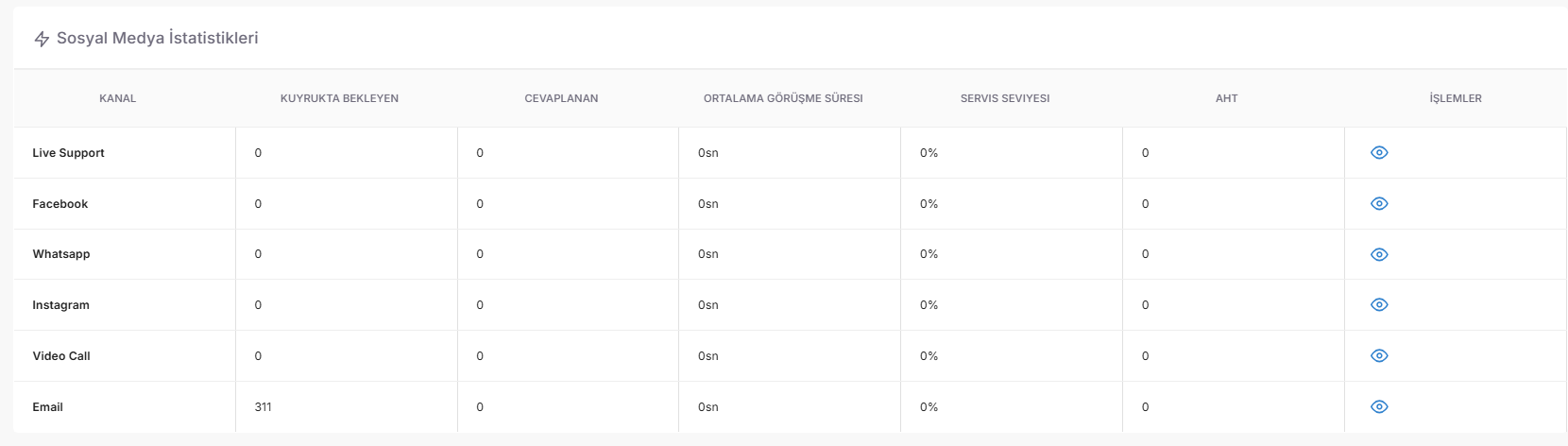The width and height of the screenshot is (1568, 446).
Task: Select the Sosyal Medya İstatistikleri heading
Action: click(x=158, y=38)
